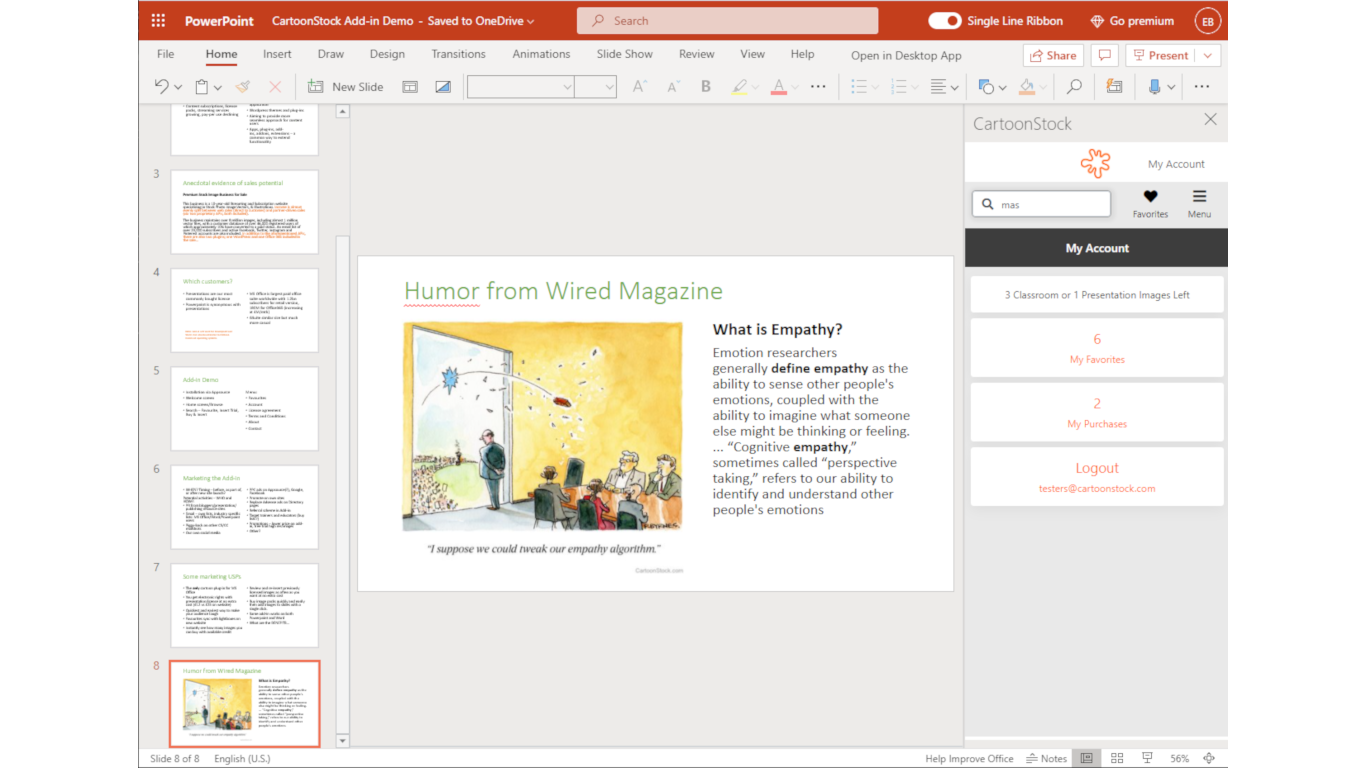Open the app launcher waffle icon
Screen dimensions: 1366x768
158,21
